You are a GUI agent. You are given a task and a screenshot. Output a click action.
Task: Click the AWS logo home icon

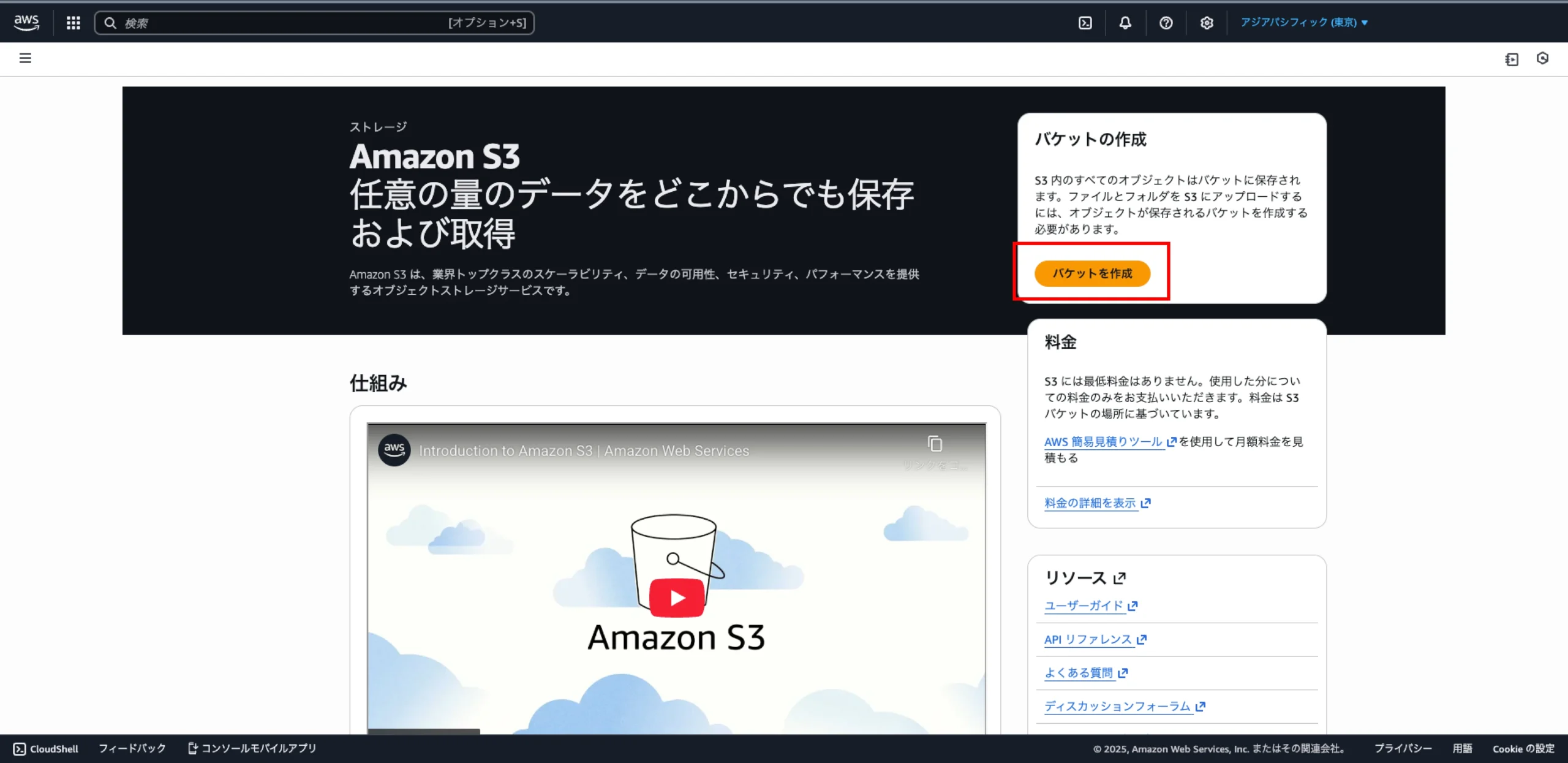pos(26,23)
